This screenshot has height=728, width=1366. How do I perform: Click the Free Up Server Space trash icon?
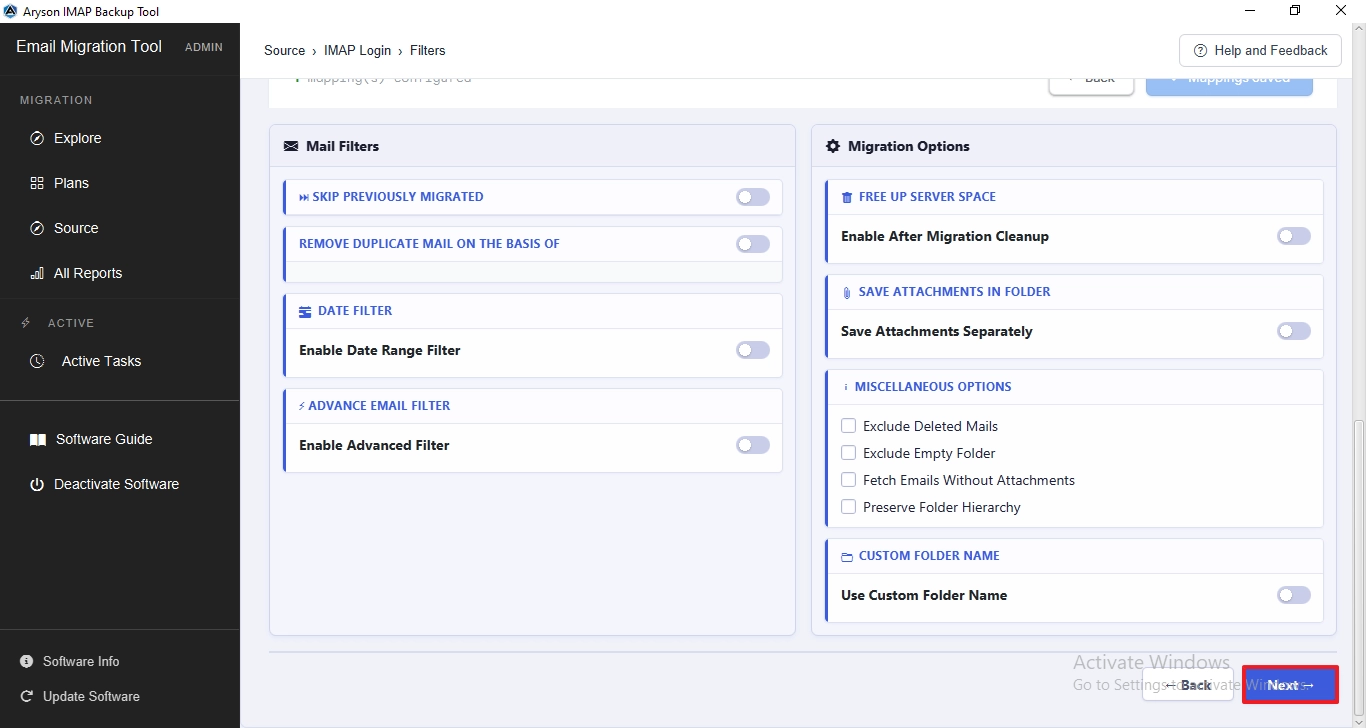click(x=847, y=197)
